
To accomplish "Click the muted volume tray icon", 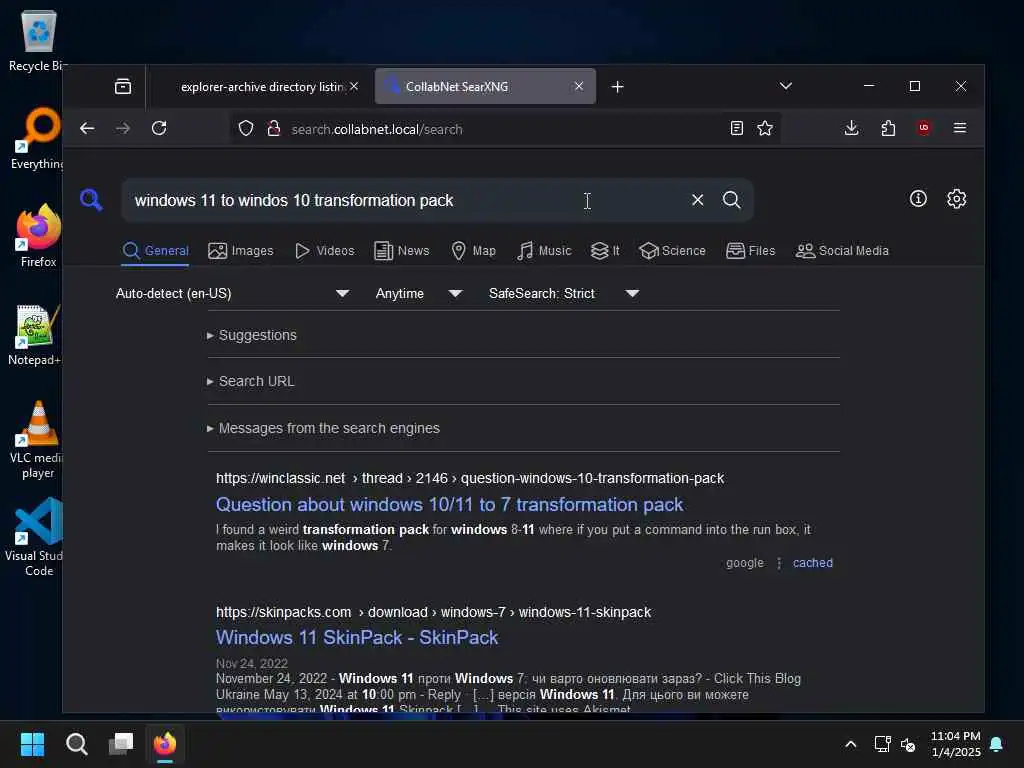I will pos(908,744).
